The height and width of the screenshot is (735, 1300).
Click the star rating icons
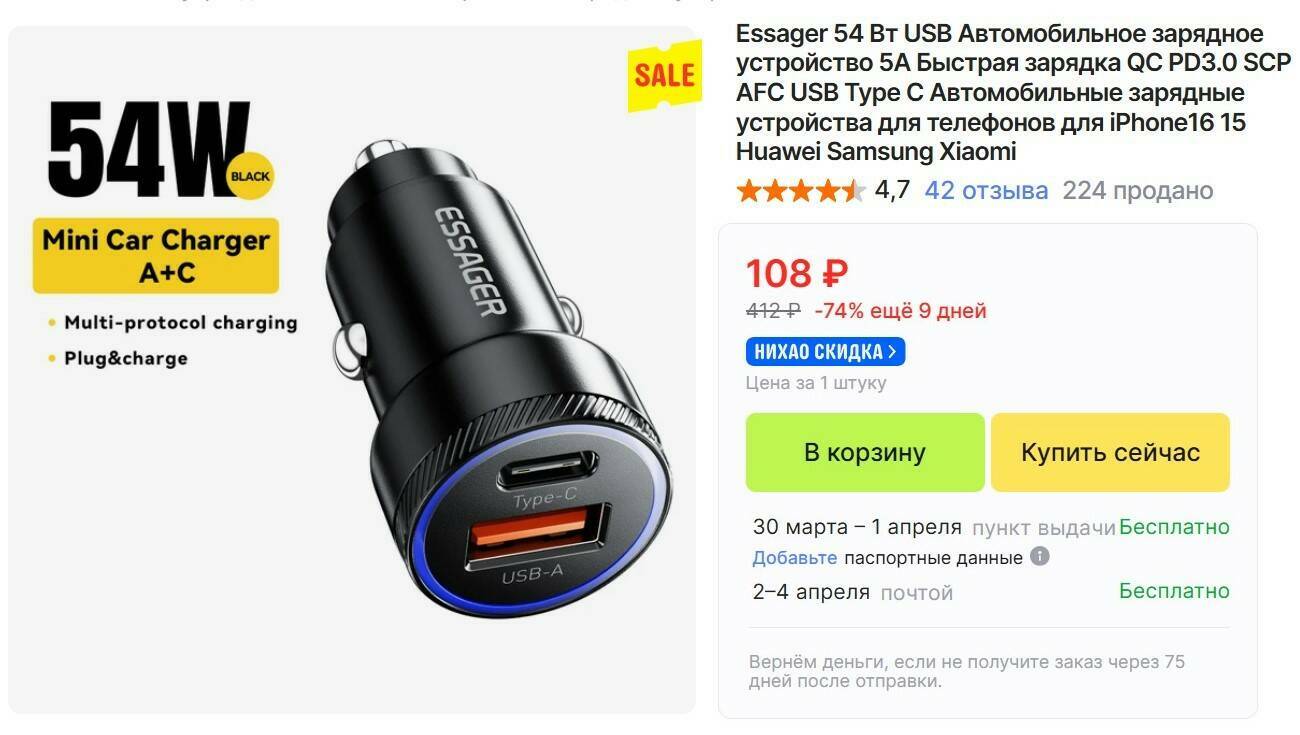pyautogui.click(x=801, y=190)
